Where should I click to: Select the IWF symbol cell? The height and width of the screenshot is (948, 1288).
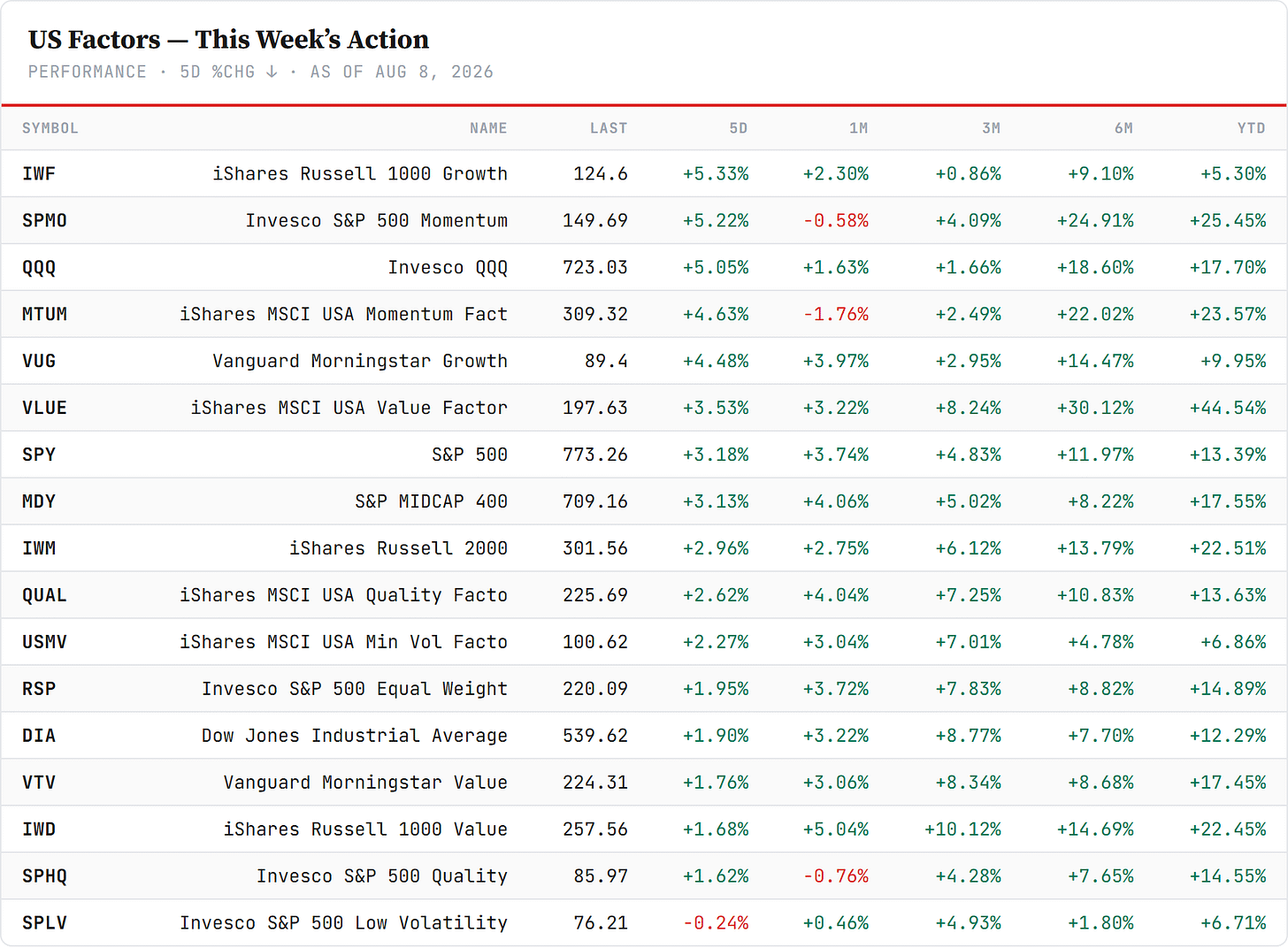pyautogui.click(x=39, y=173)
